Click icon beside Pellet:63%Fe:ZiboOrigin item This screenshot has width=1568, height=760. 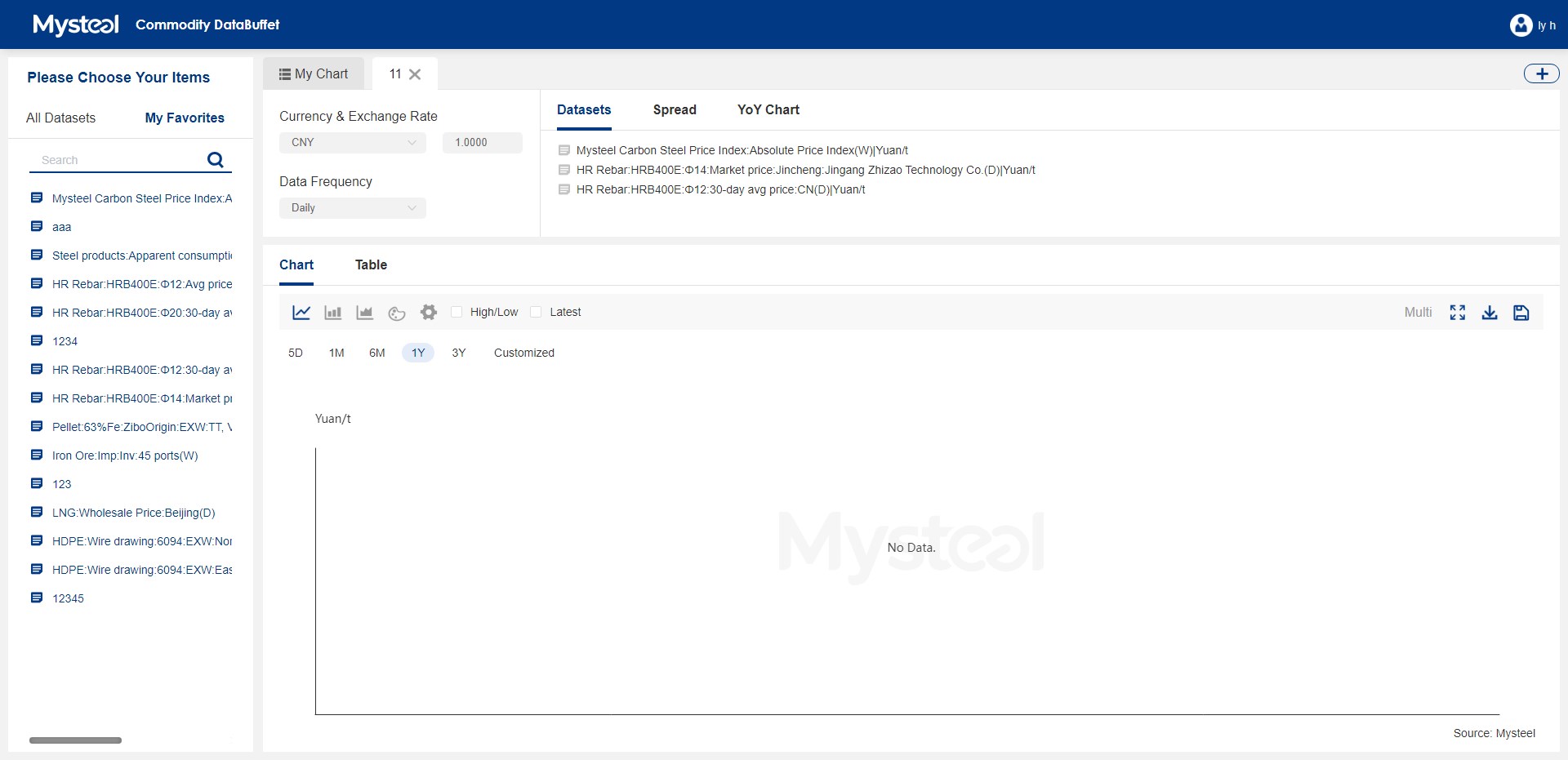pos(37,426)
